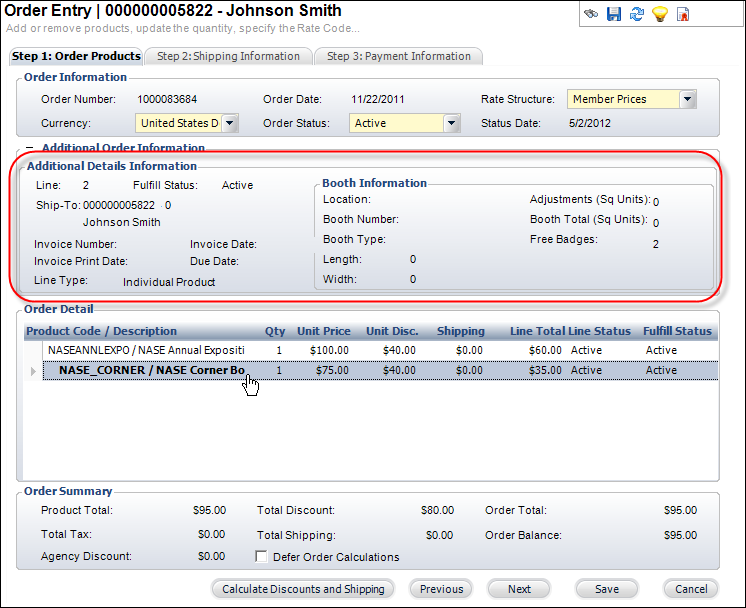Click row selector arrow beside NASE_CORNER
The width and height of the screenshot is (746, 608).
tap(34, 371)
